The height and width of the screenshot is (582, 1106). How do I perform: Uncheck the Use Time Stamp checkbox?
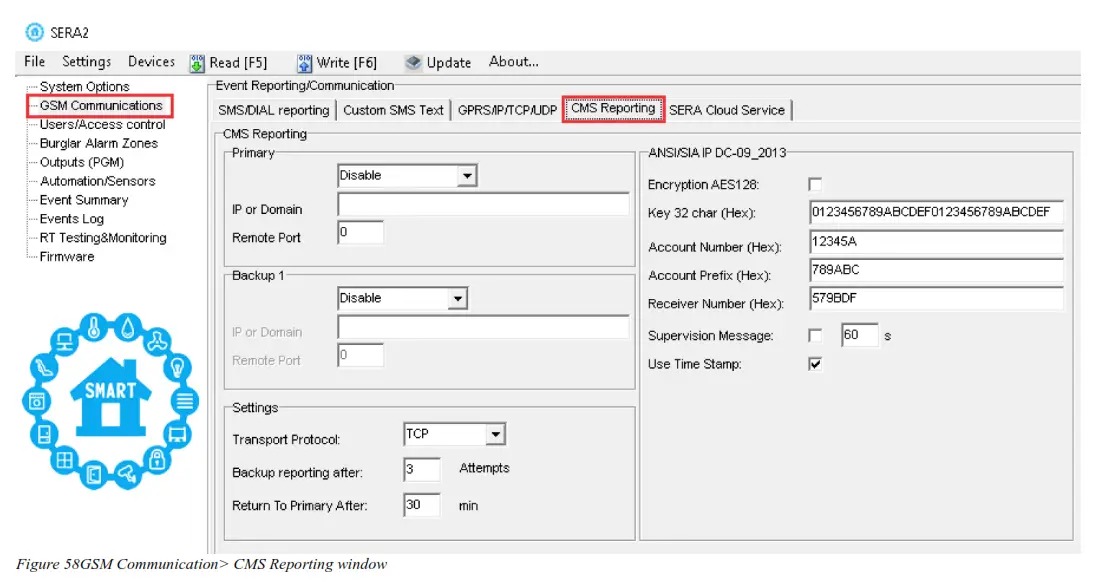pyautogui.click(x=815, y=364)
